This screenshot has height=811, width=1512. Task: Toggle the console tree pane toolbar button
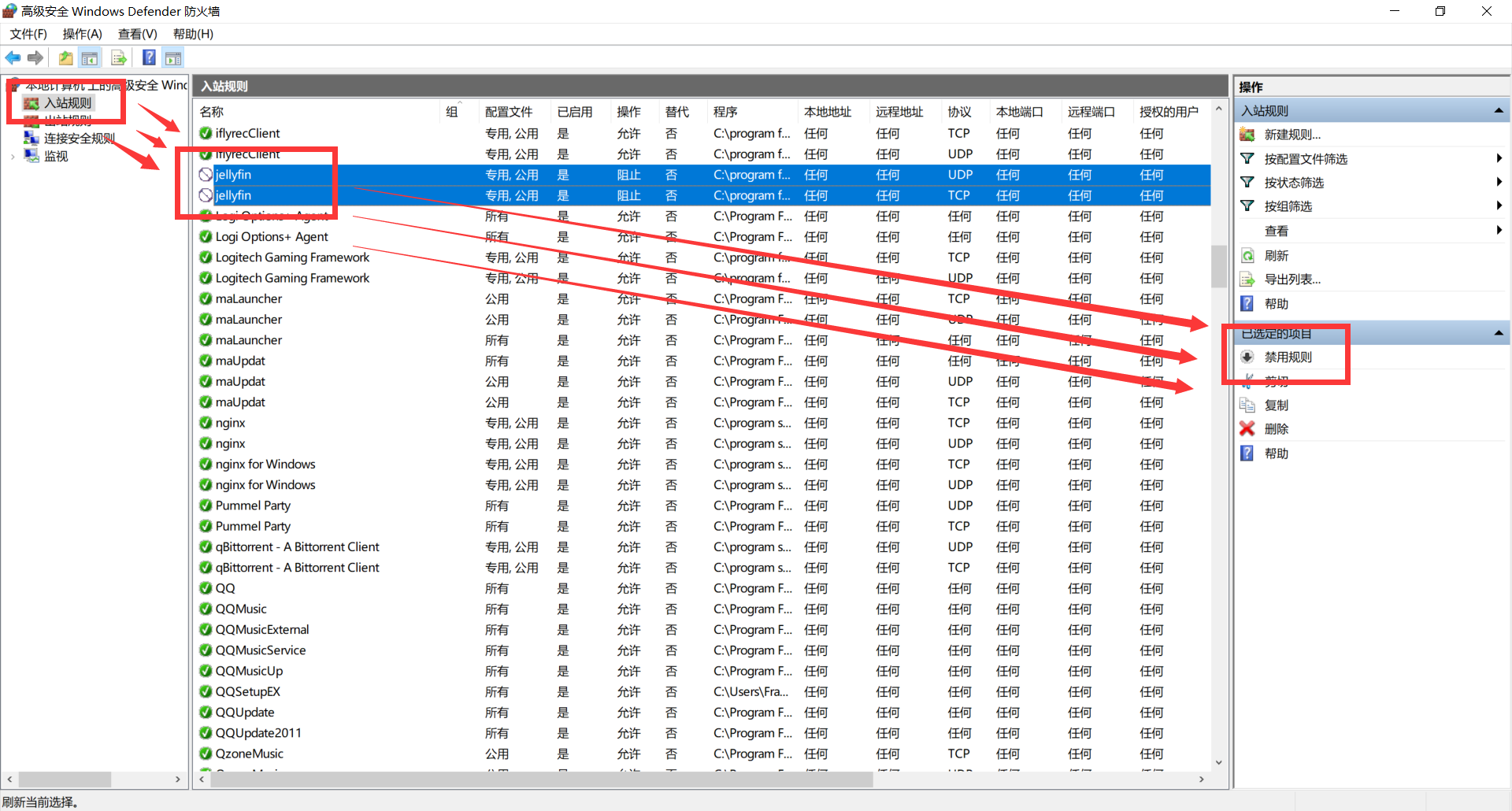(90, 57)
